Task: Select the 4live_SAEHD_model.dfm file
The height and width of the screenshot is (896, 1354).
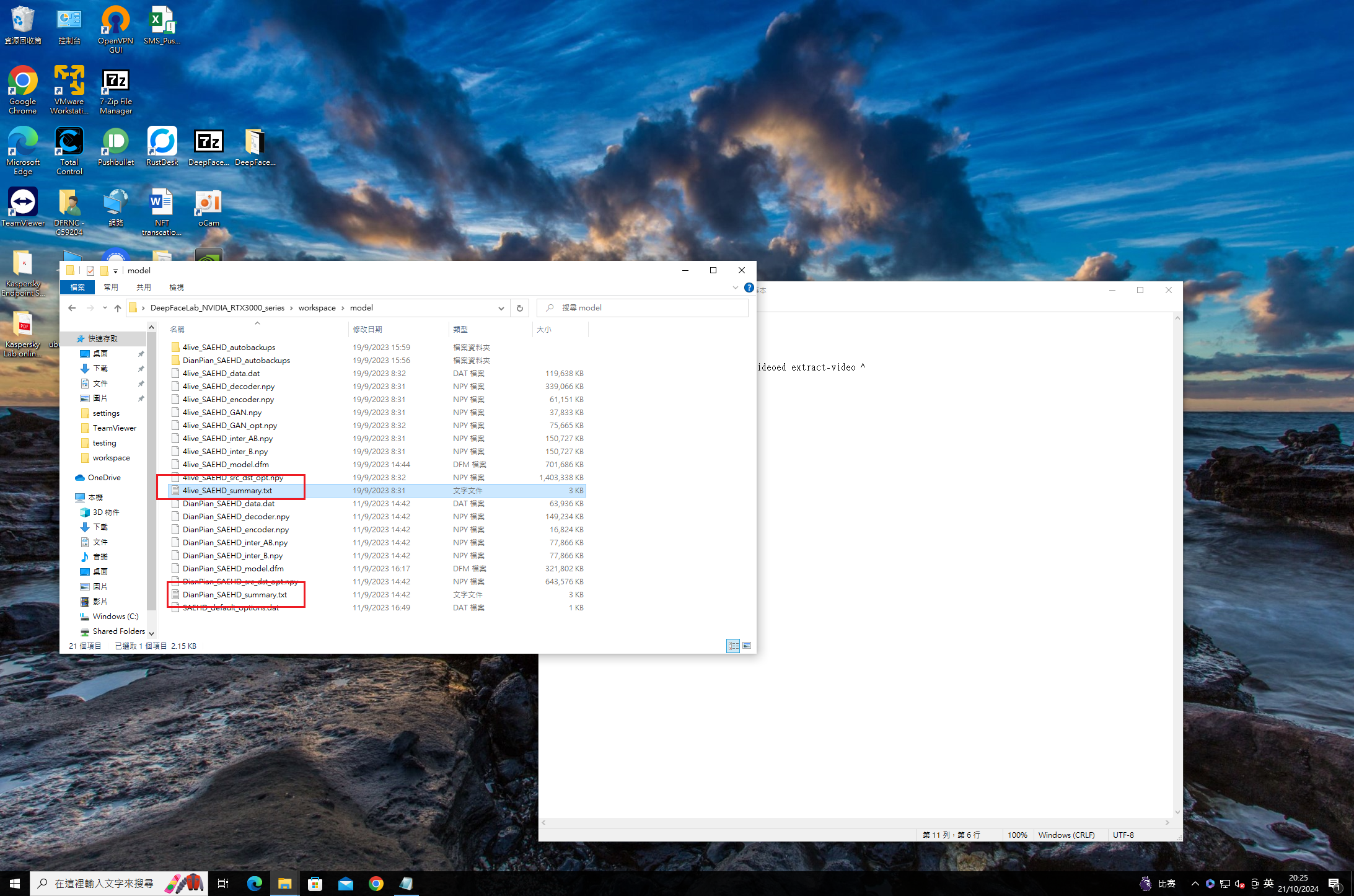Action: (x=226, y=465)
